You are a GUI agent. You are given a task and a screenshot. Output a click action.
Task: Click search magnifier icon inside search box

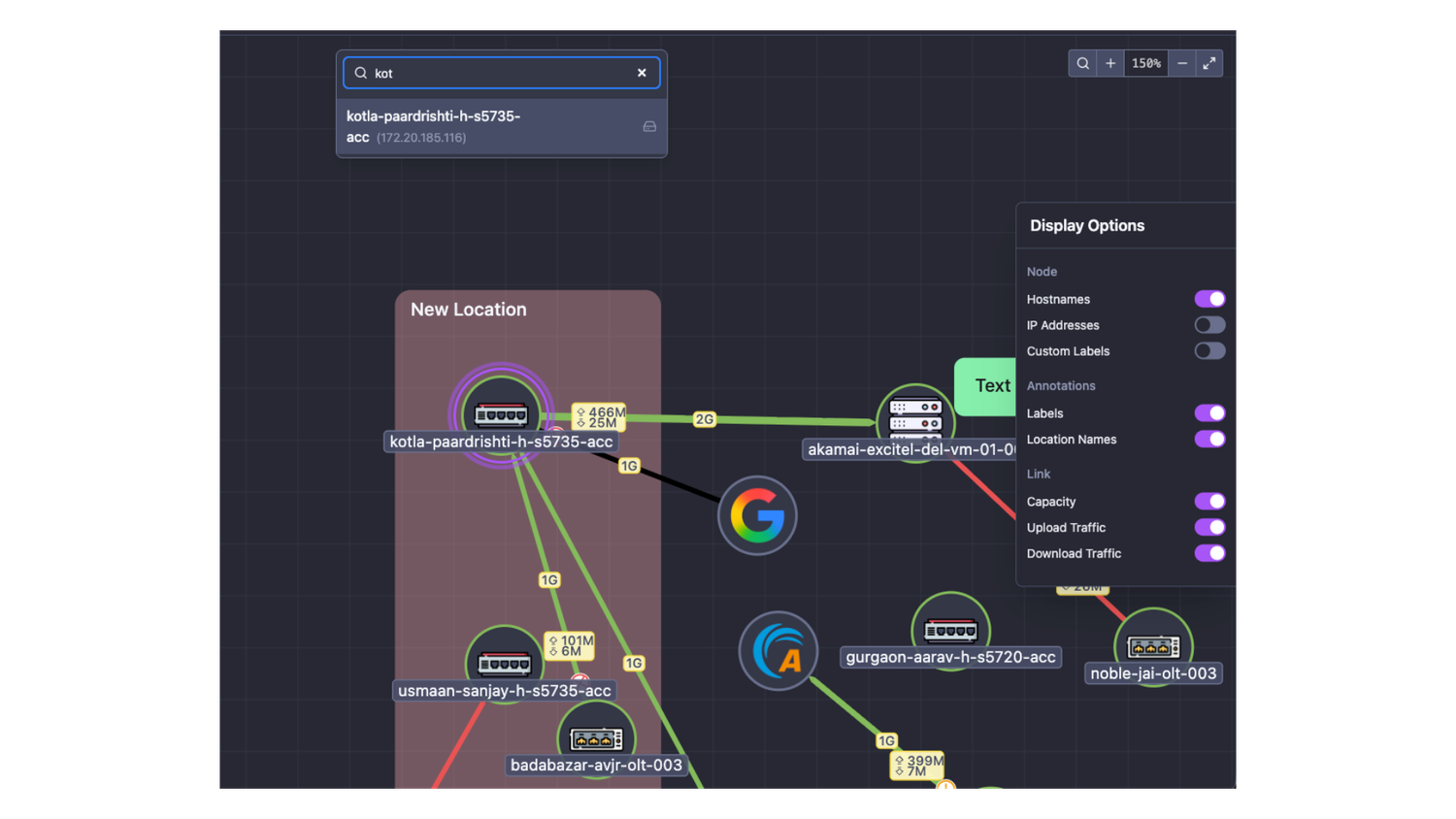[360, 73]
